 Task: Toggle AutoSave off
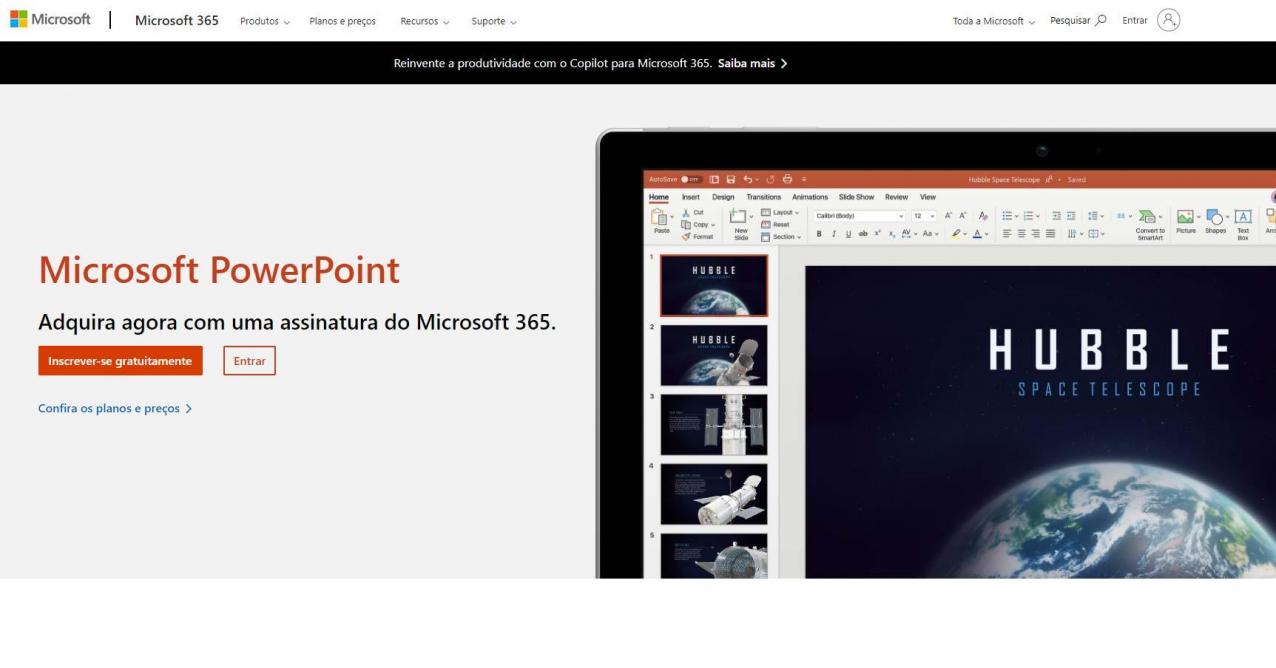tap(691, 179)
